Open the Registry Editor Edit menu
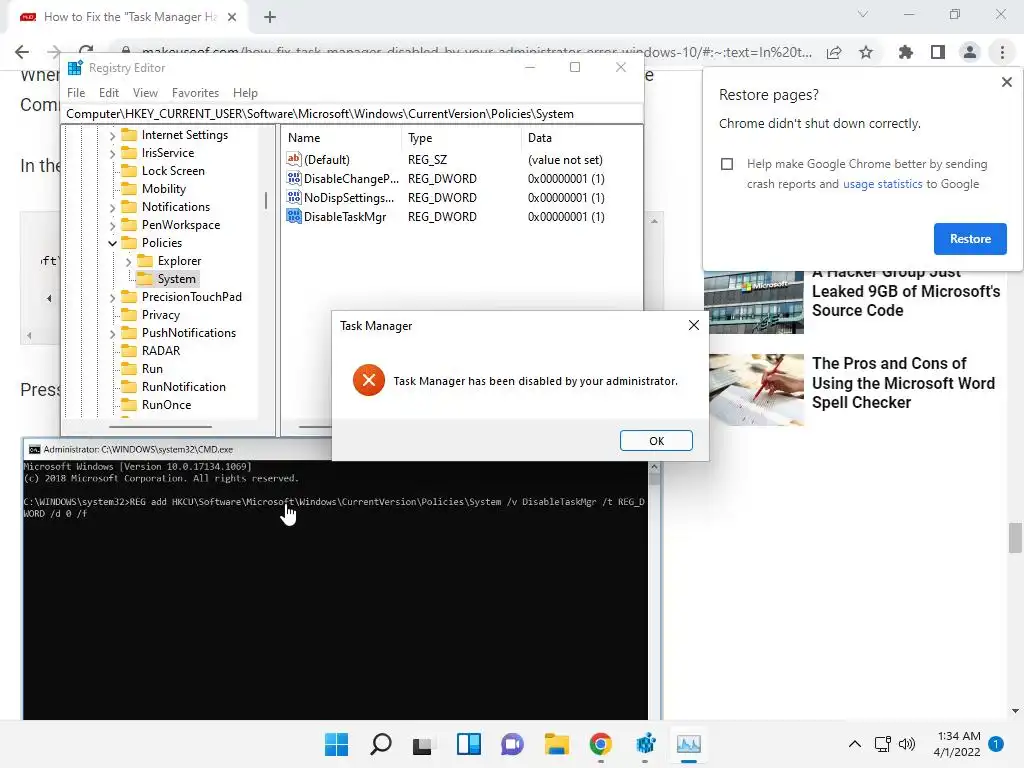 [x=108, y=93]
